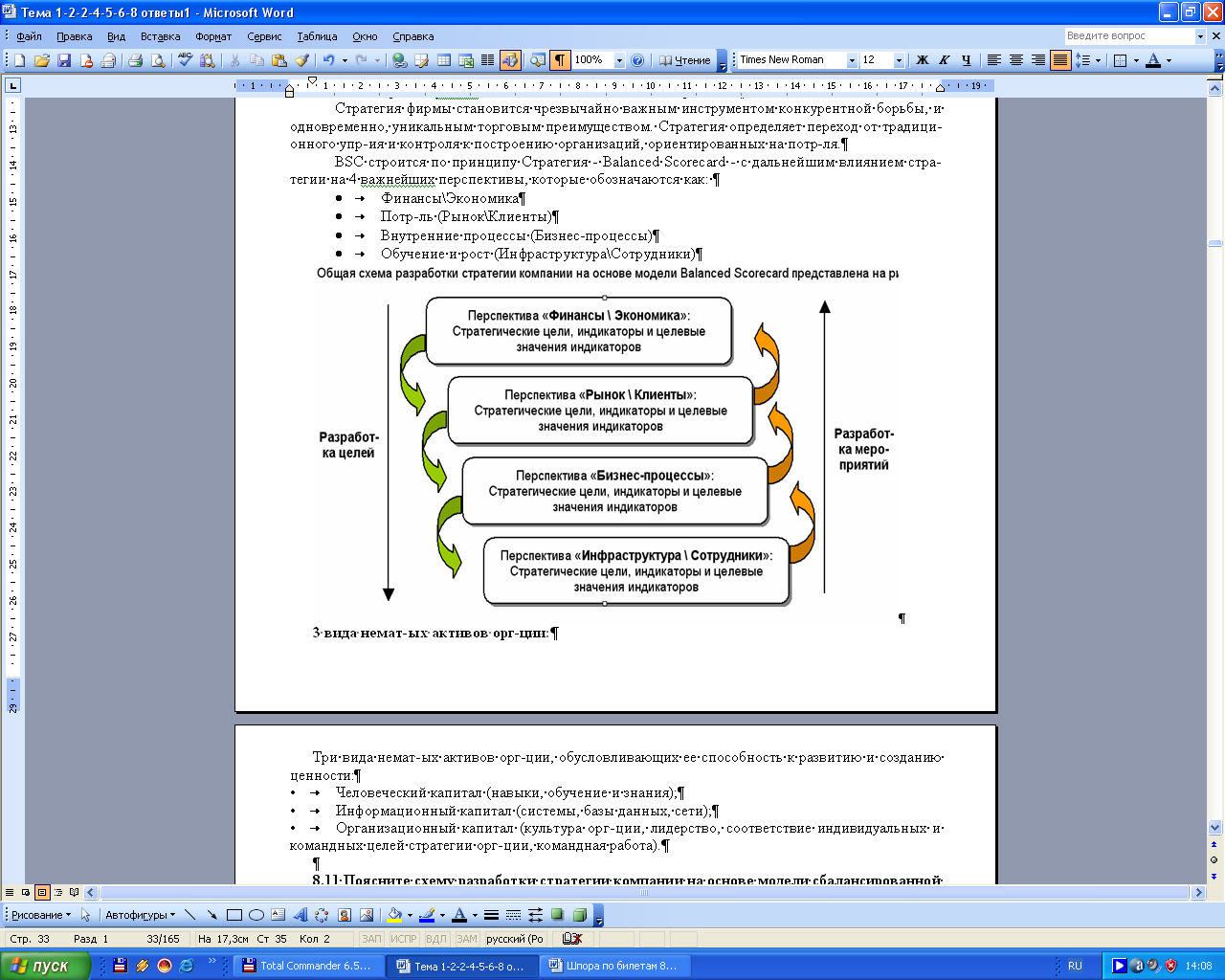This screenshot has width=1225, height=980.
Task: Insert a text box from Drawing toolbar
Action: [278, 915]
